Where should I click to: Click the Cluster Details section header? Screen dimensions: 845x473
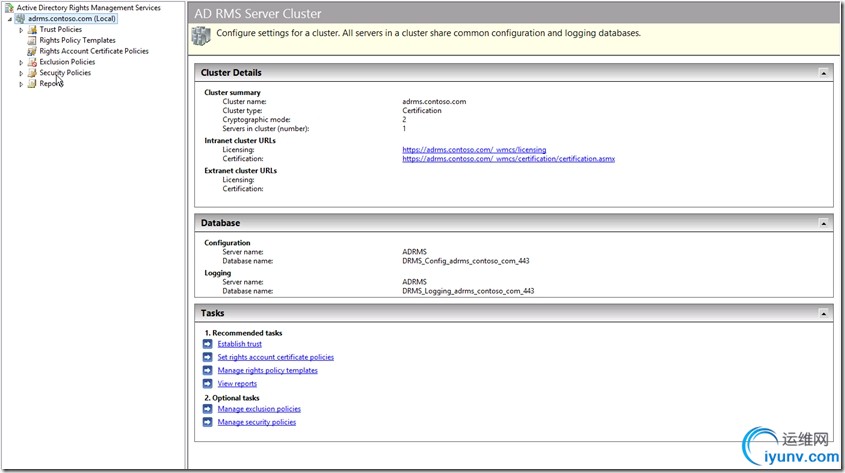(514, 73)
